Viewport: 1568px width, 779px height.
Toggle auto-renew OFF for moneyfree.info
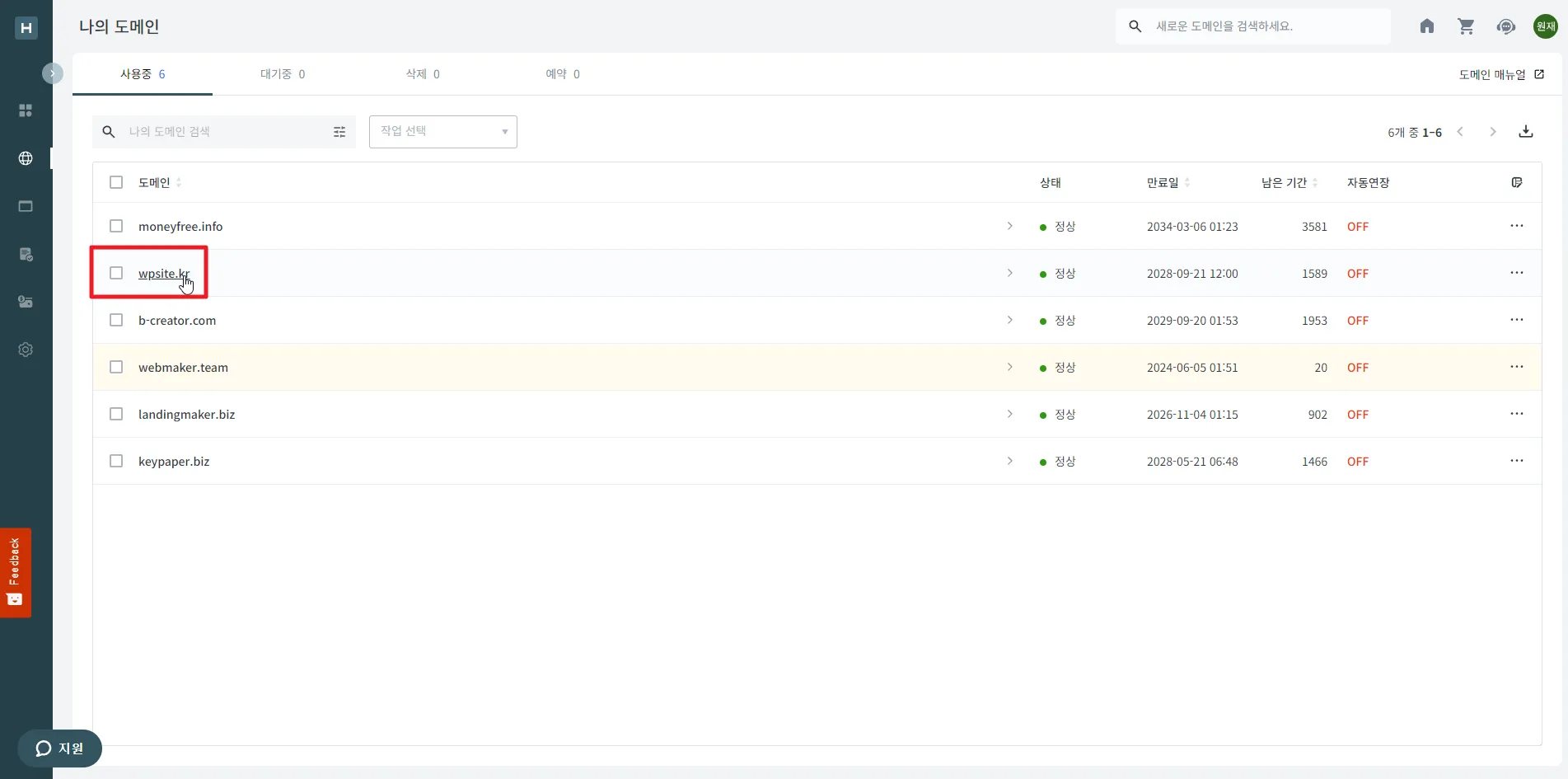pyautogui.click(x=1357, y=227)
